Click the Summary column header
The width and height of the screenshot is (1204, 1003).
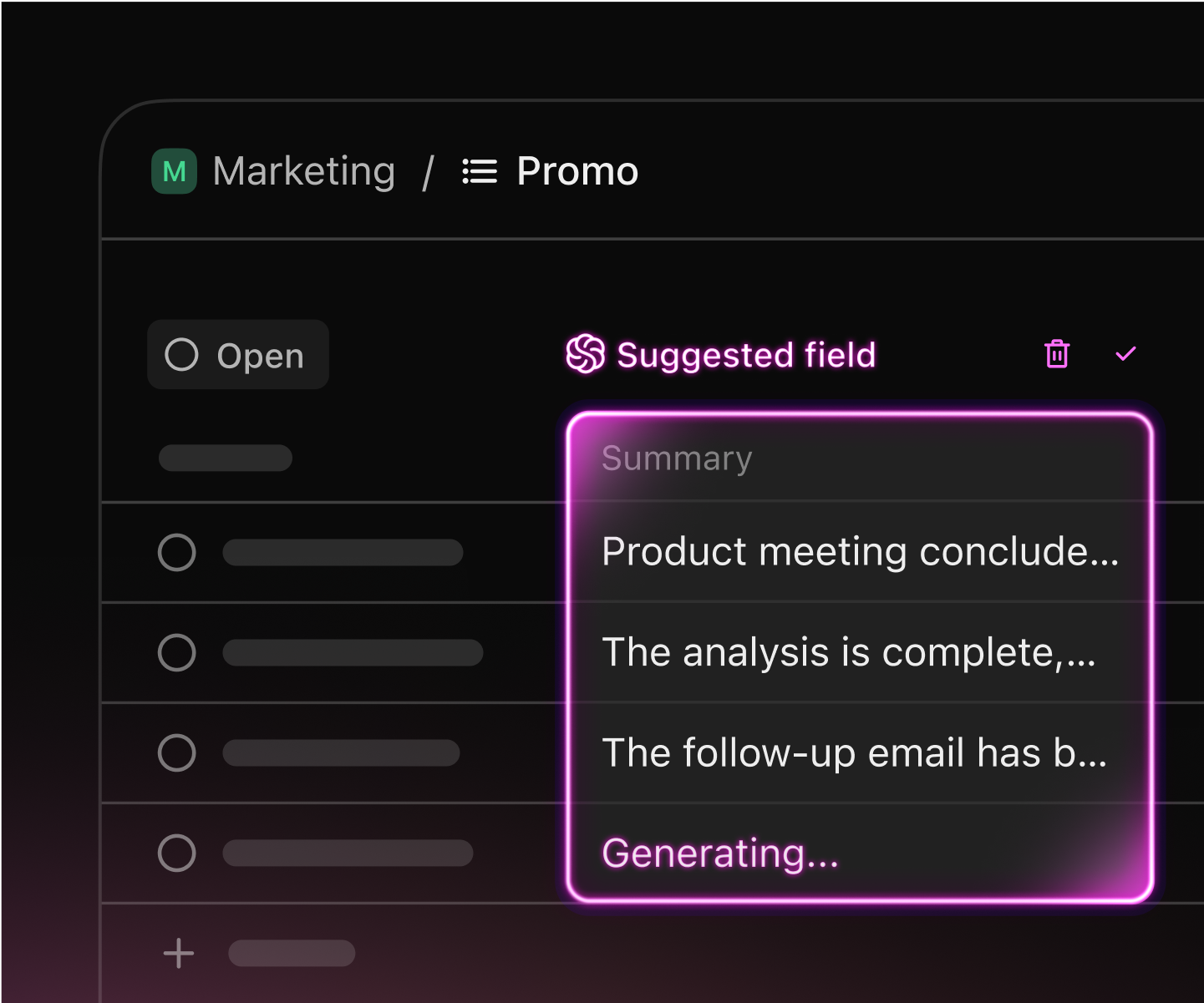[x=677, y=458]
